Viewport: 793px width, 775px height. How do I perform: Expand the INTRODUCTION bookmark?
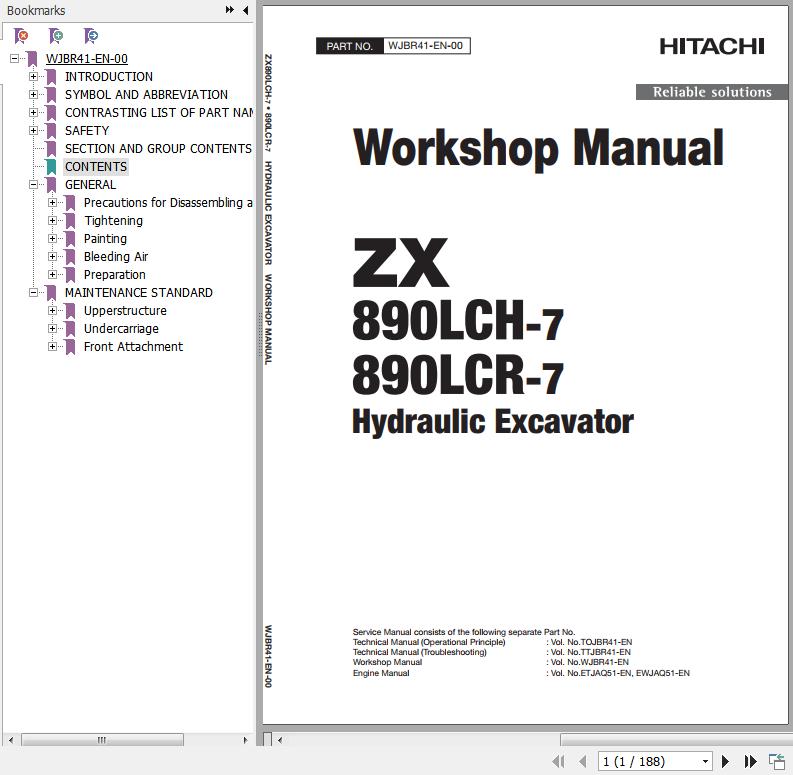[33, 77]
